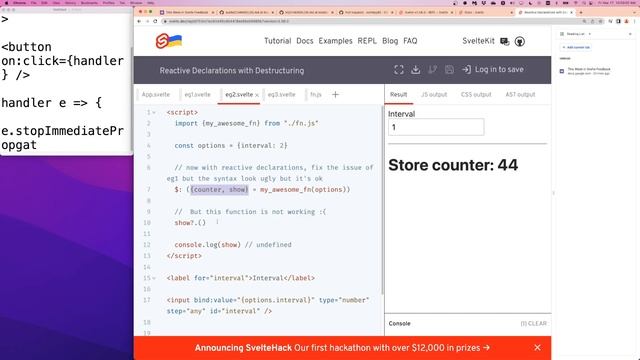Switch to JS output tab
Image resolution: width=640 pixels, height=360 pixels.
434,95
